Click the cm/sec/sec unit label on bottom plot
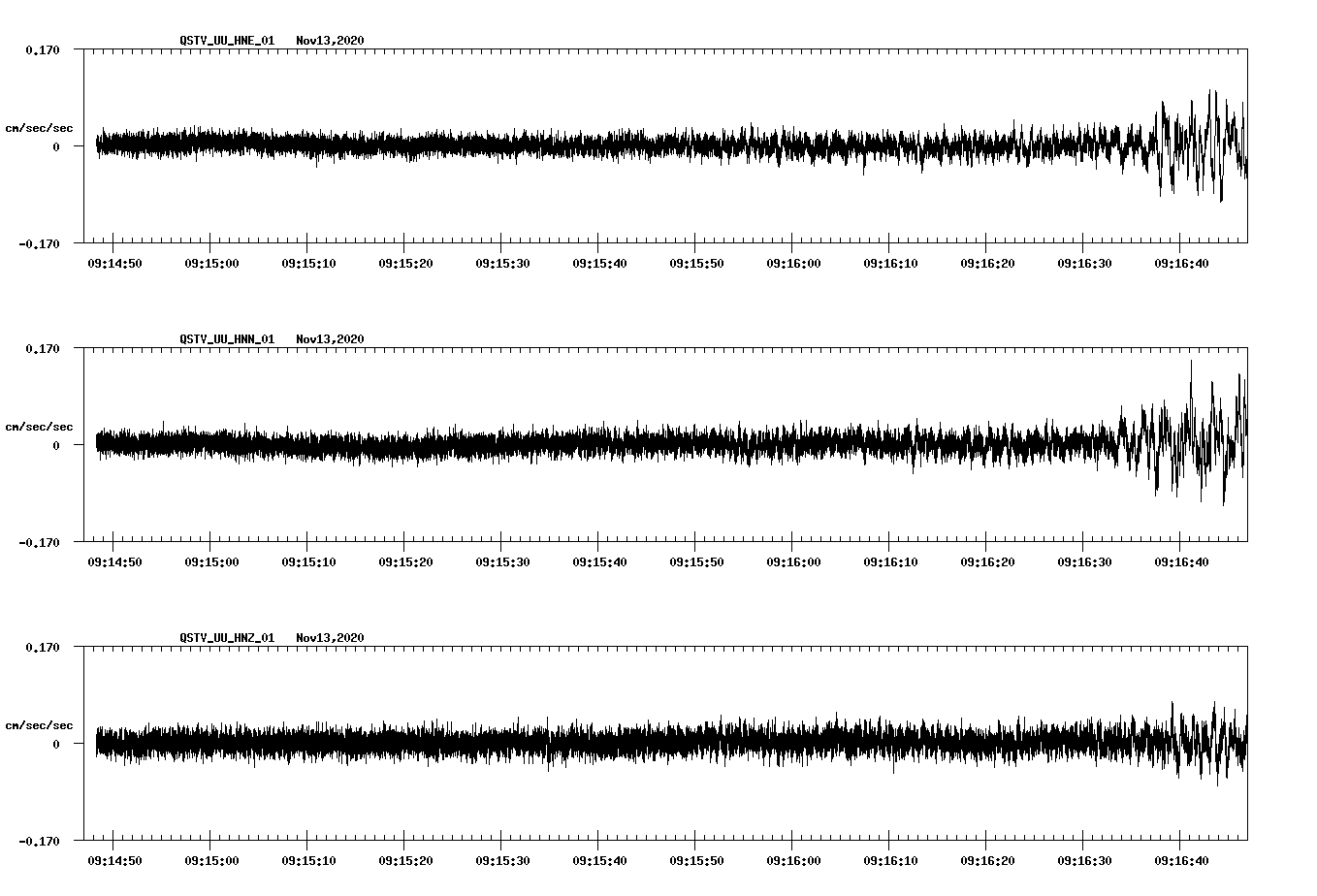Viewport: 1317px width, 896px height. click(x=40, y=724)
